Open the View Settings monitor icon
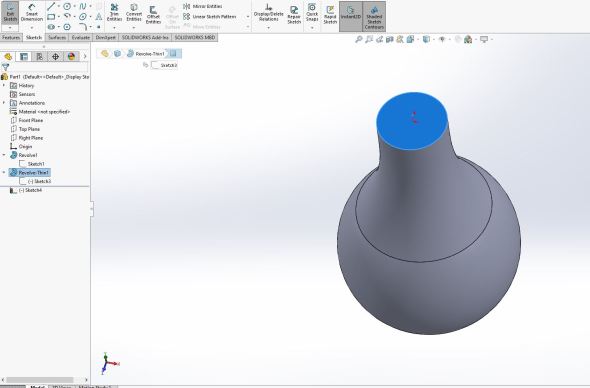 point(484,39)
